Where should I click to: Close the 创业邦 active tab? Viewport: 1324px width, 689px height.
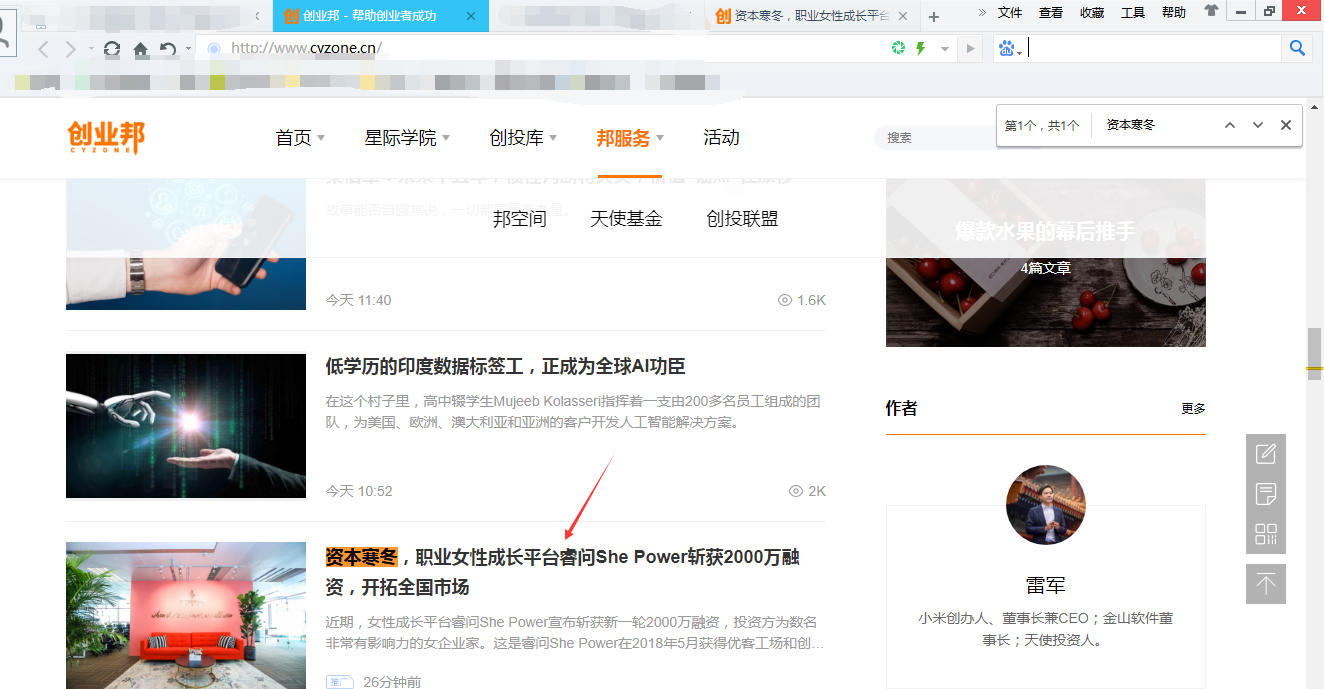[x=471, y=16]
